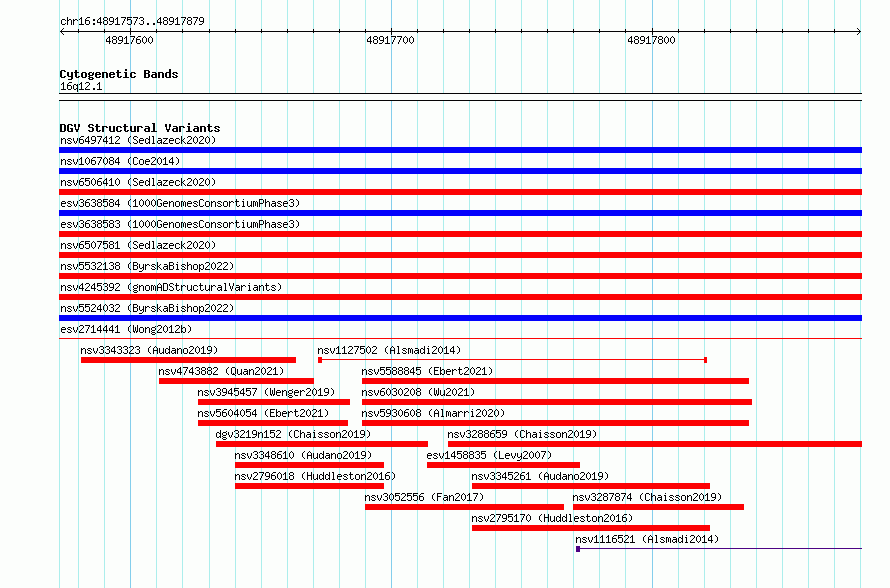Screen dimensions: 890x588
Task: Click the 48917600 ruler tick label
Action: (129, 40)
